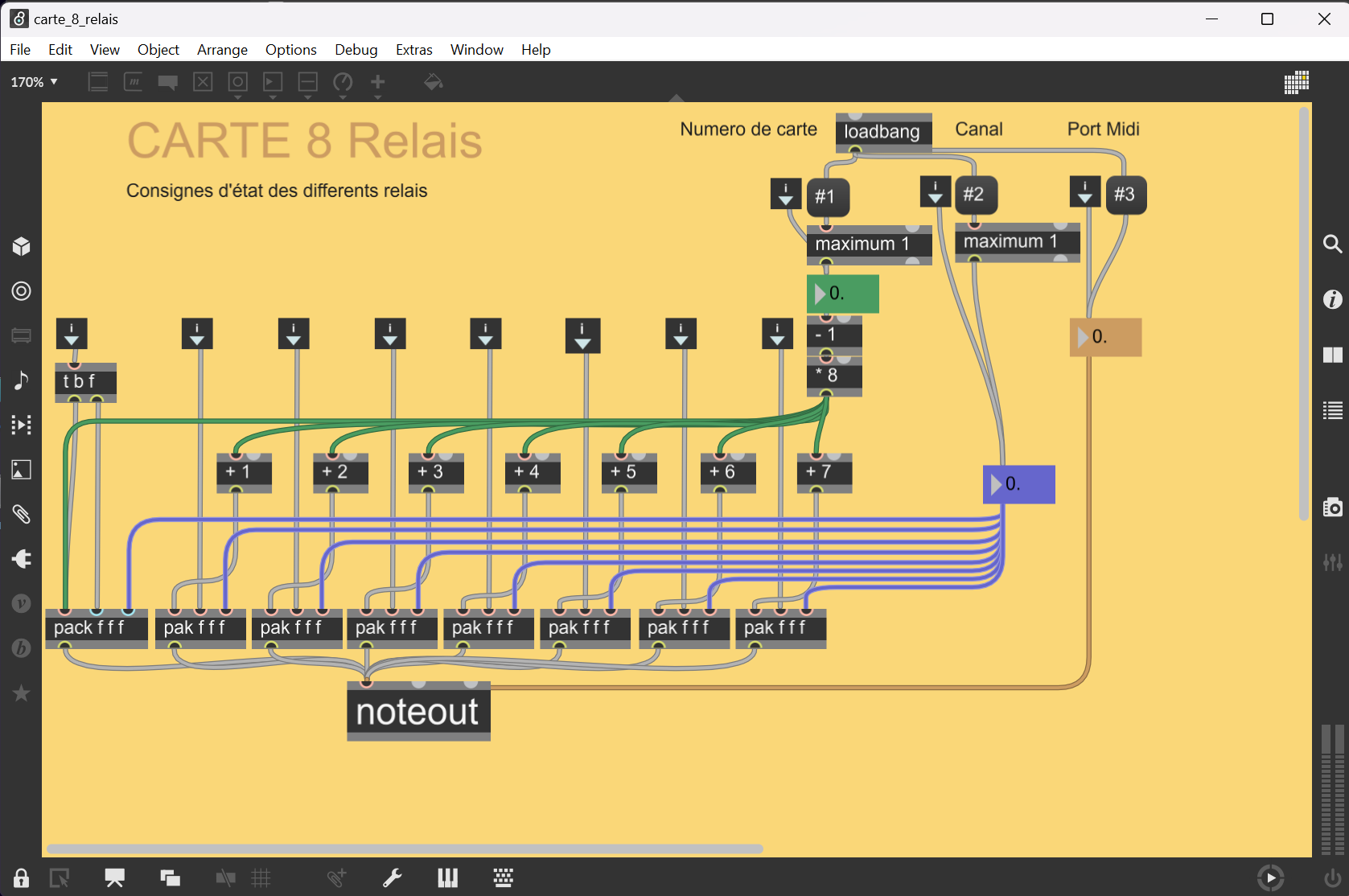Select the loadbang object
The height and width of the screenshot is (896, 1349).
coord(883,132)
